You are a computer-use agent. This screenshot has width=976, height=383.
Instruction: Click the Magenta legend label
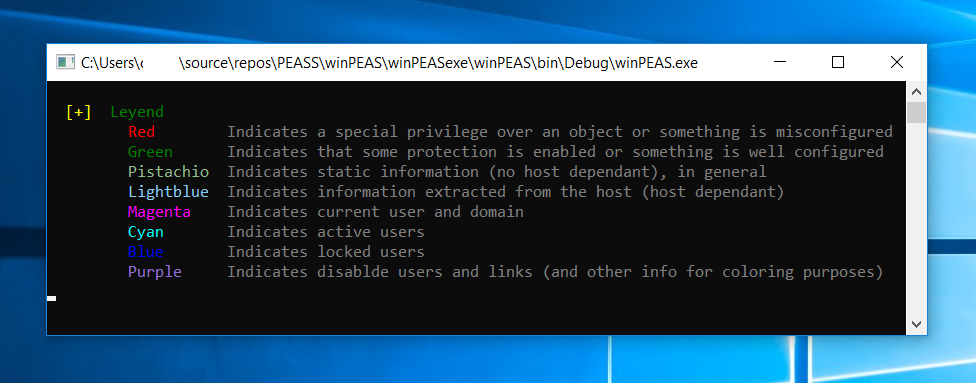(159, 212)
